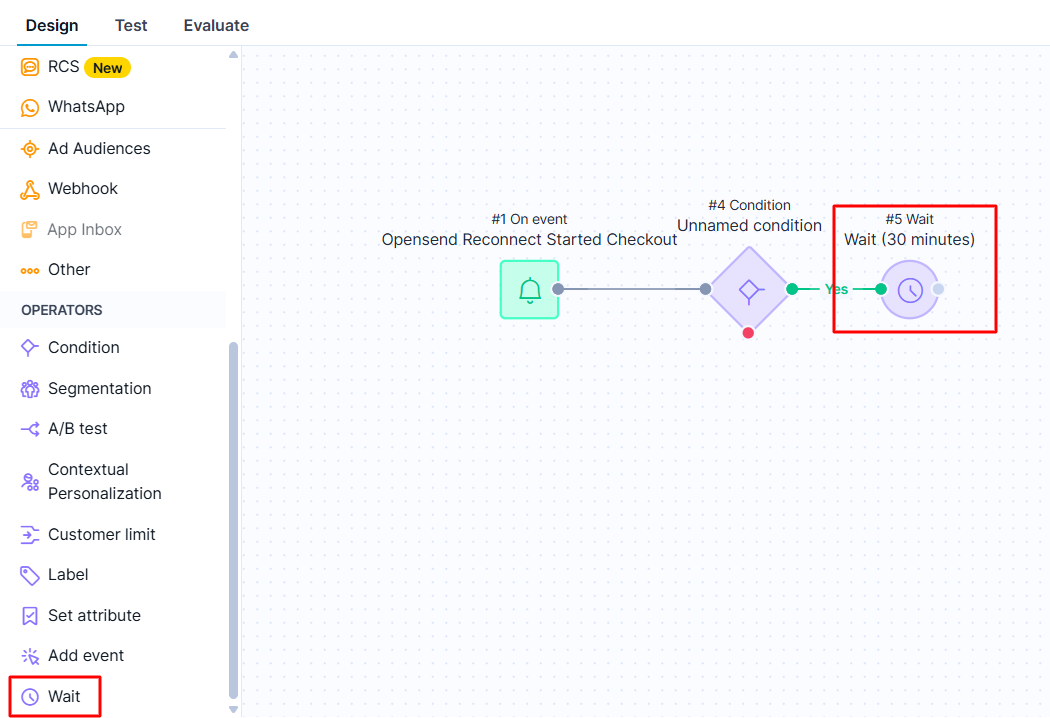The image size is (1050, 718).
Task: Click the Unnamed condition diamond node
Action: click(x=749, y=290)
